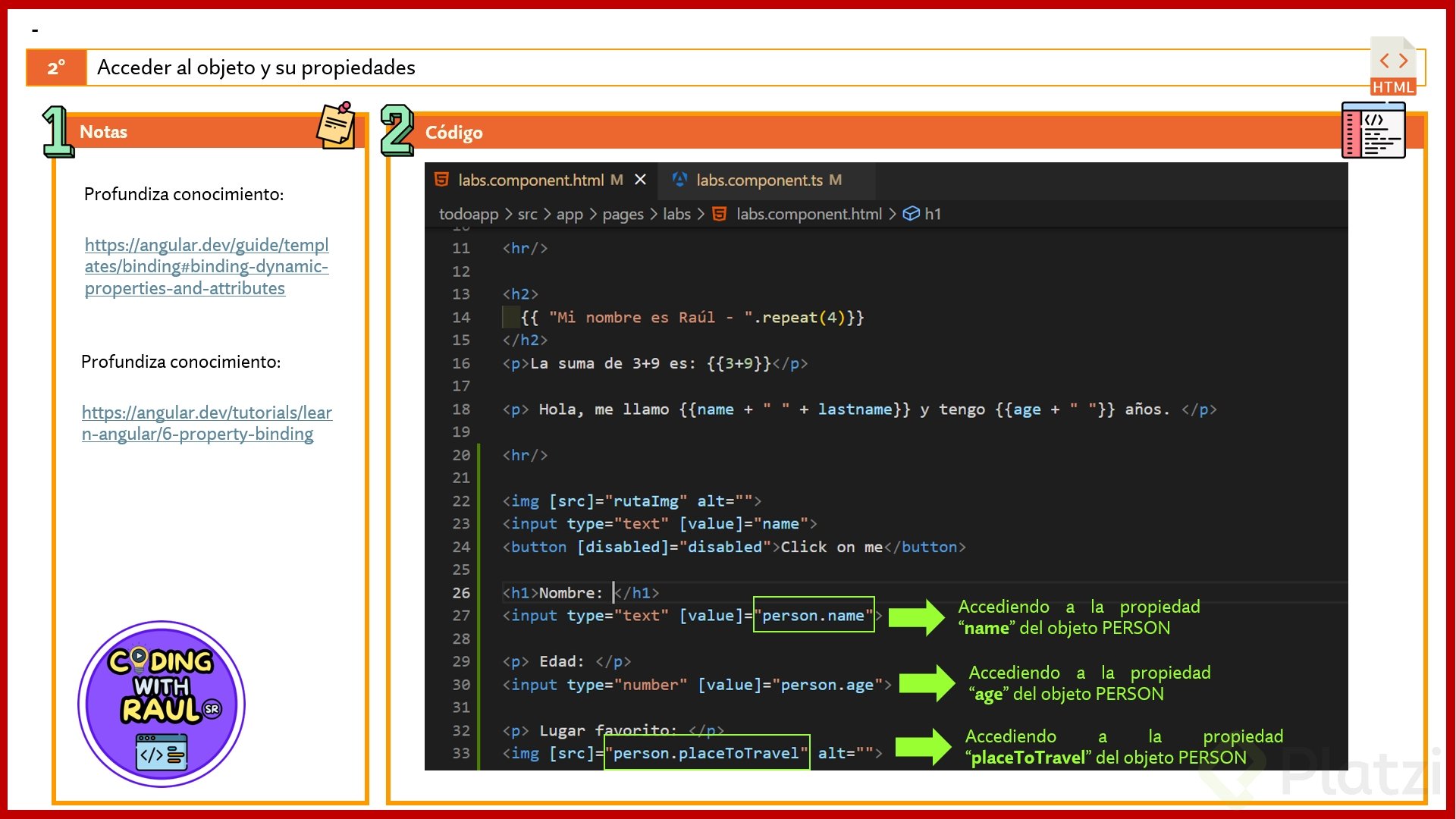
Task: Click the h1 cube symbol in breadcrumb
Action: pos(911,214)
